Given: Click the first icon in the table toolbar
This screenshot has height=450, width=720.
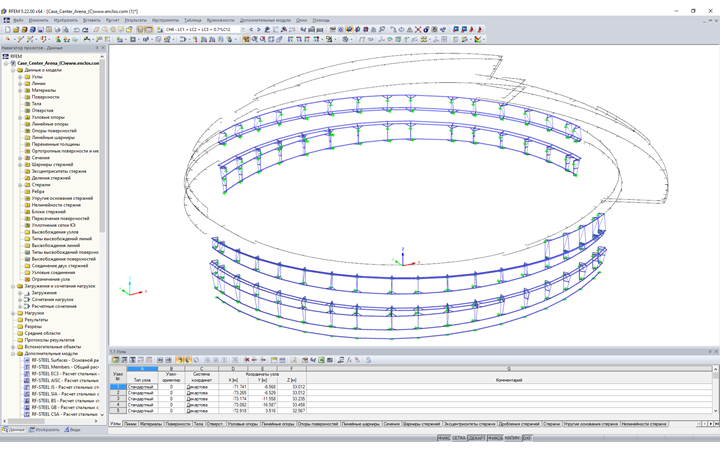Looking at the screenshot, I should click(116, 360).
